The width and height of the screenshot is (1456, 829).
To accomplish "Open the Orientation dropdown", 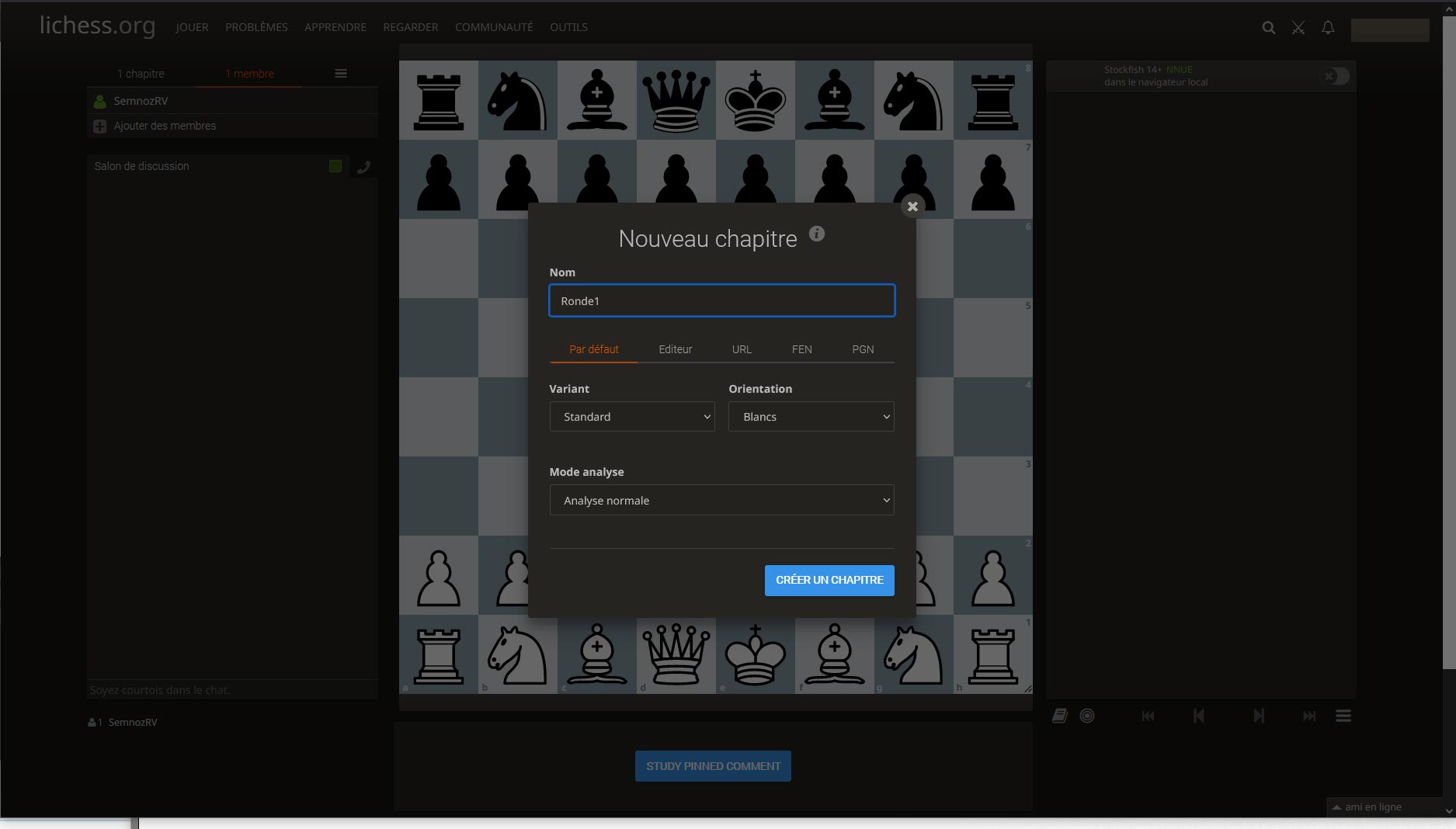I will point(811,417).
